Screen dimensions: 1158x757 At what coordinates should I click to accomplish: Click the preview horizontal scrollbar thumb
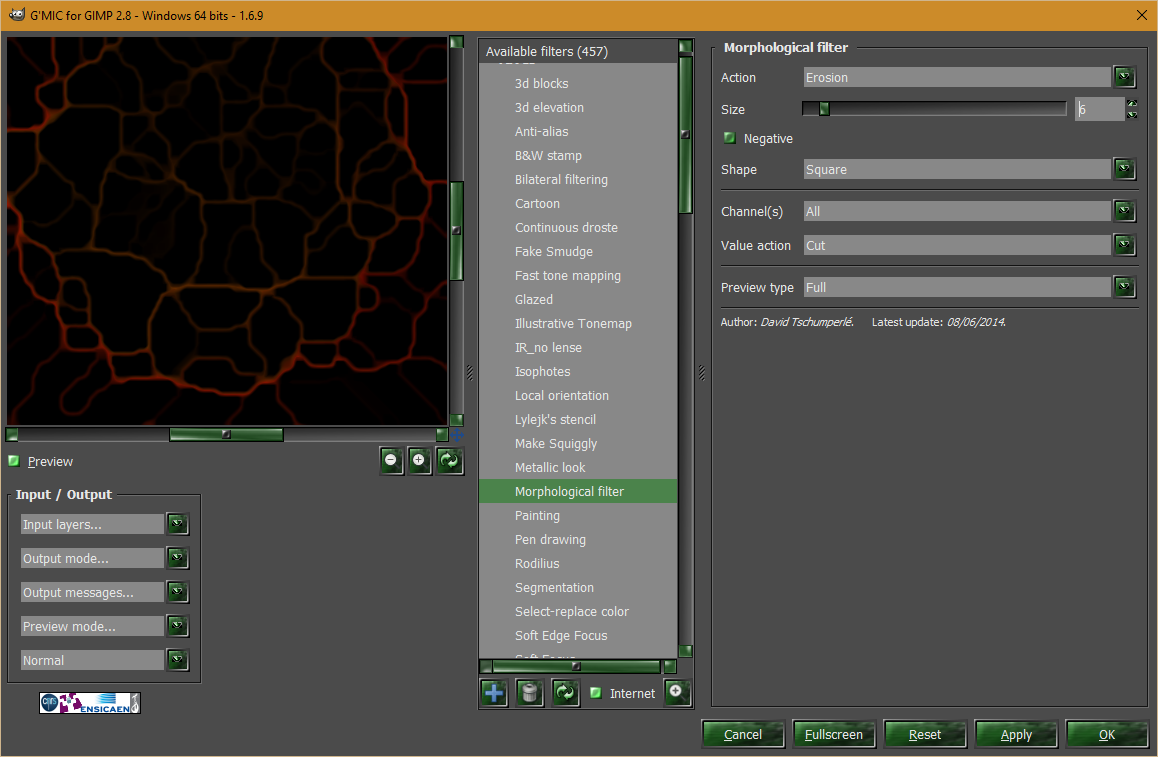point(226,434)
